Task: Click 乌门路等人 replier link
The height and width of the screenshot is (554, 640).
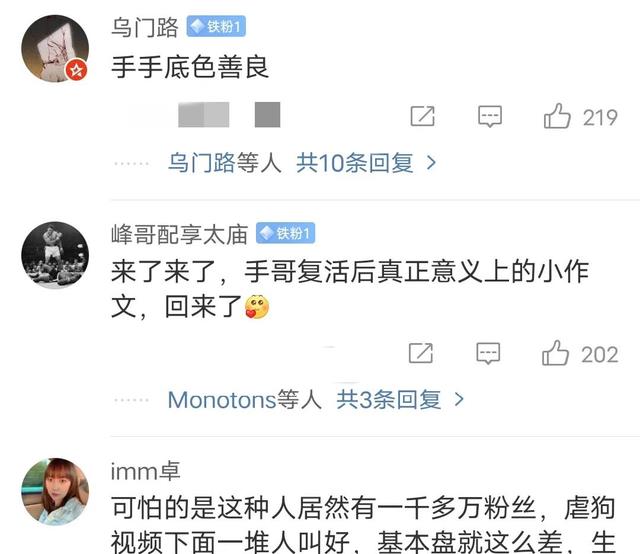Action: (225, 163)
